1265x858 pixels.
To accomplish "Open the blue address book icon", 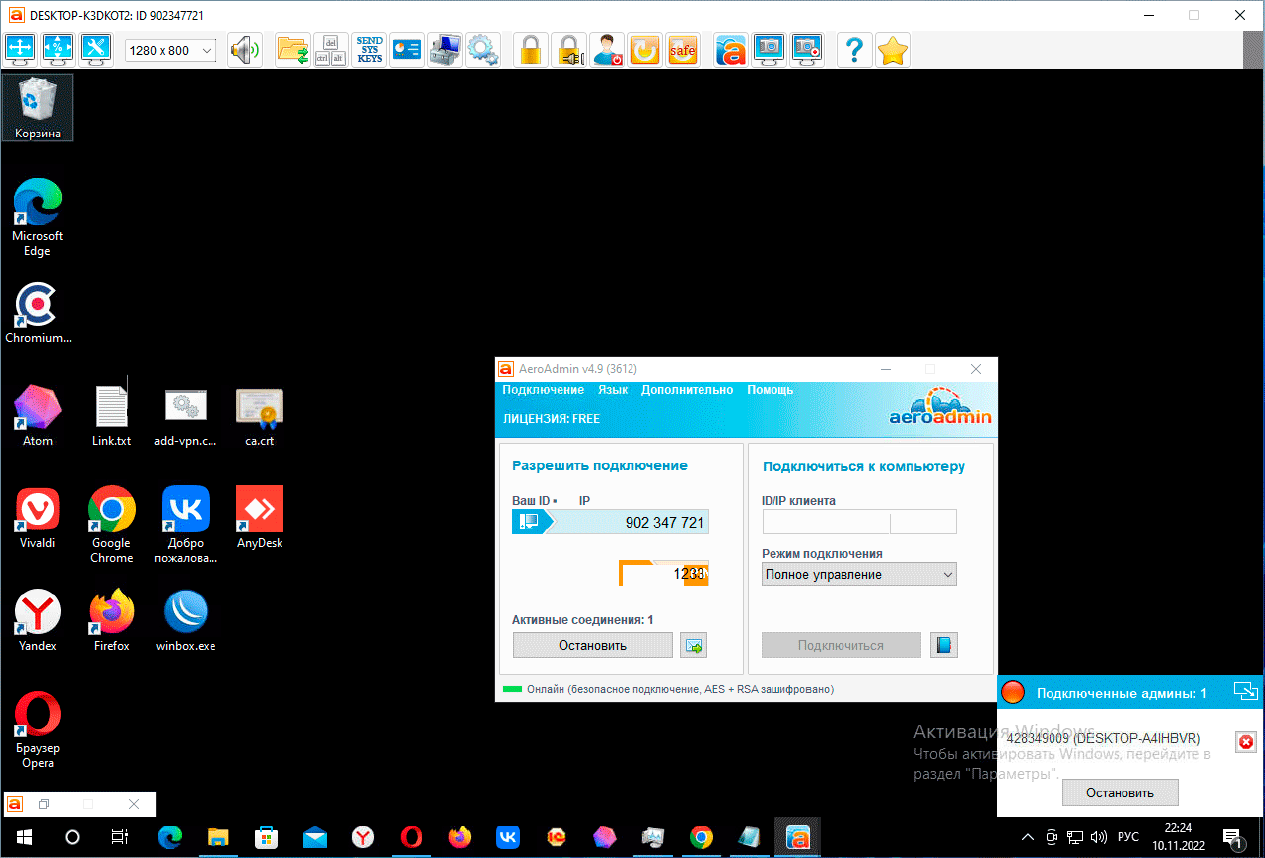I will 944,645.
